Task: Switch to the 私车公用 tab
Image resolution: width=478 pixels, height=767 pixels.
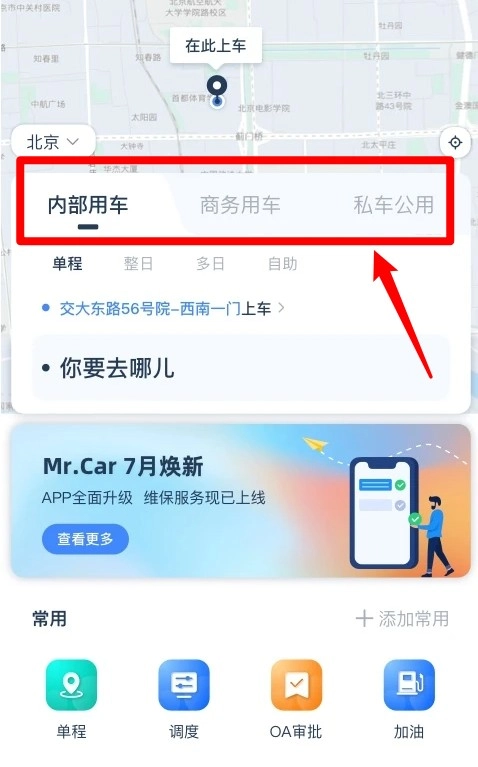Action: click(394, 205)
